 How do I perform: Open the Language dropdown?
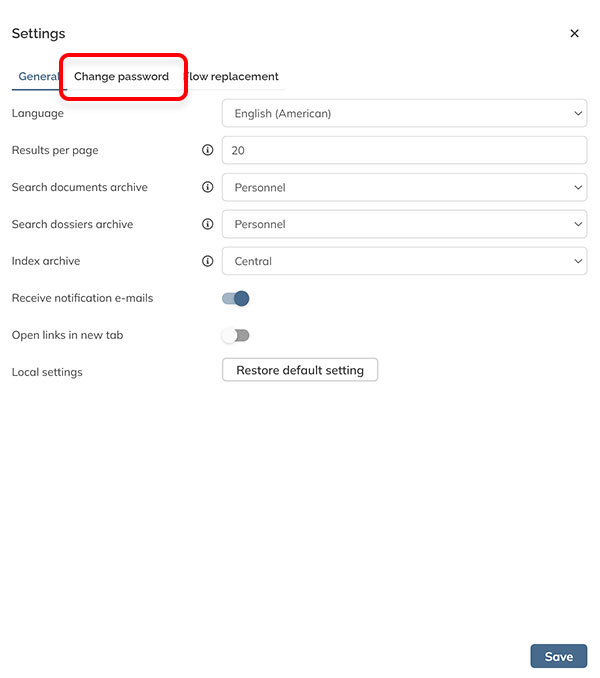coord(404,113)
